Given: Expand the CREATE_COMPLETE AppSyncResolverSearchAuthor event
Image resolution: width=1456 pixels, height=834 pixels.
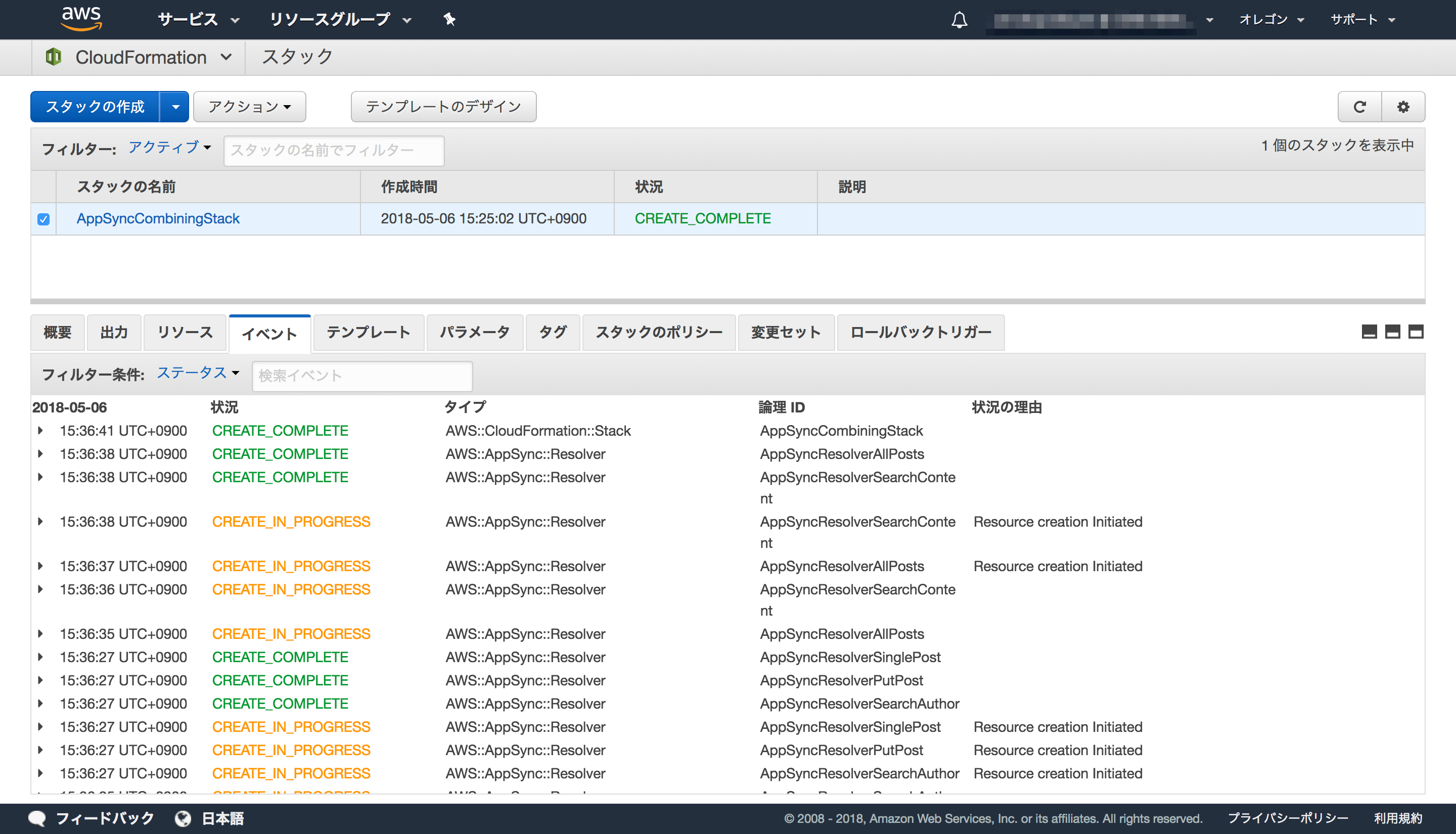Looking at the screenshot, I should pos(40,704).
